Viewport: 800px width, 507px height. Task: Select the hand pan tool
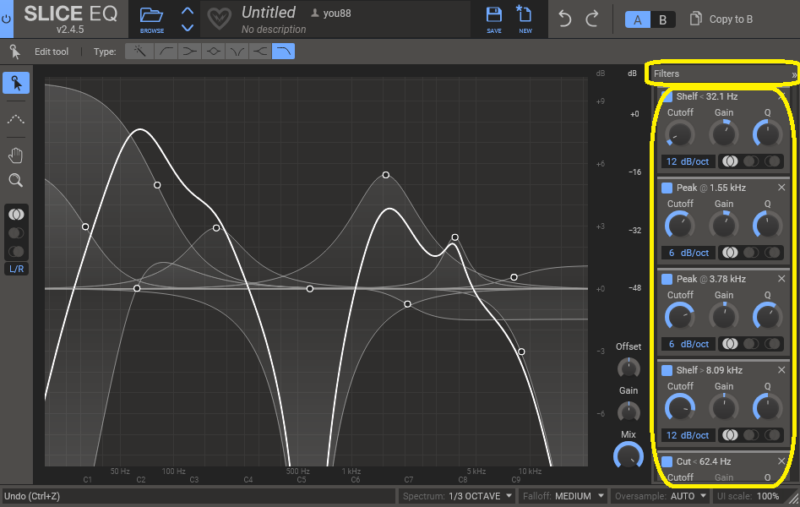[x=16, y=155]
